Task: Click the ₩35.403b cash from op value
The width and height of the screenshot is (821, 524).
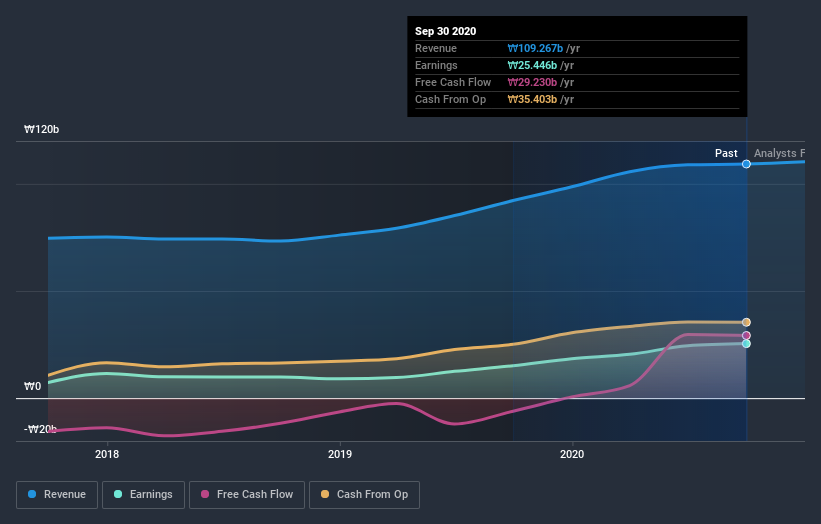Action: click(532, 99)
